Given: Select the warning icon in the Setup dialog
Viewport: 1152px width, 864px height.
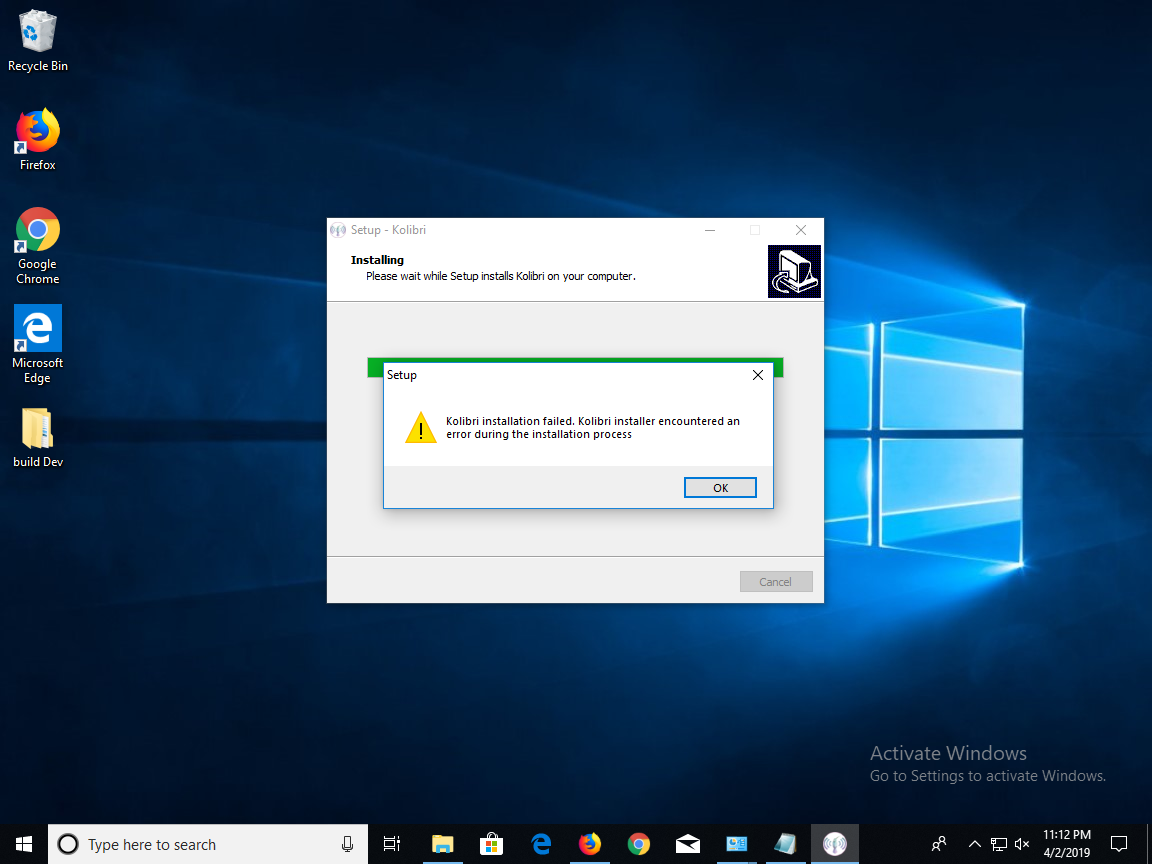Looking at the screenshot, I should coord(421,428).
